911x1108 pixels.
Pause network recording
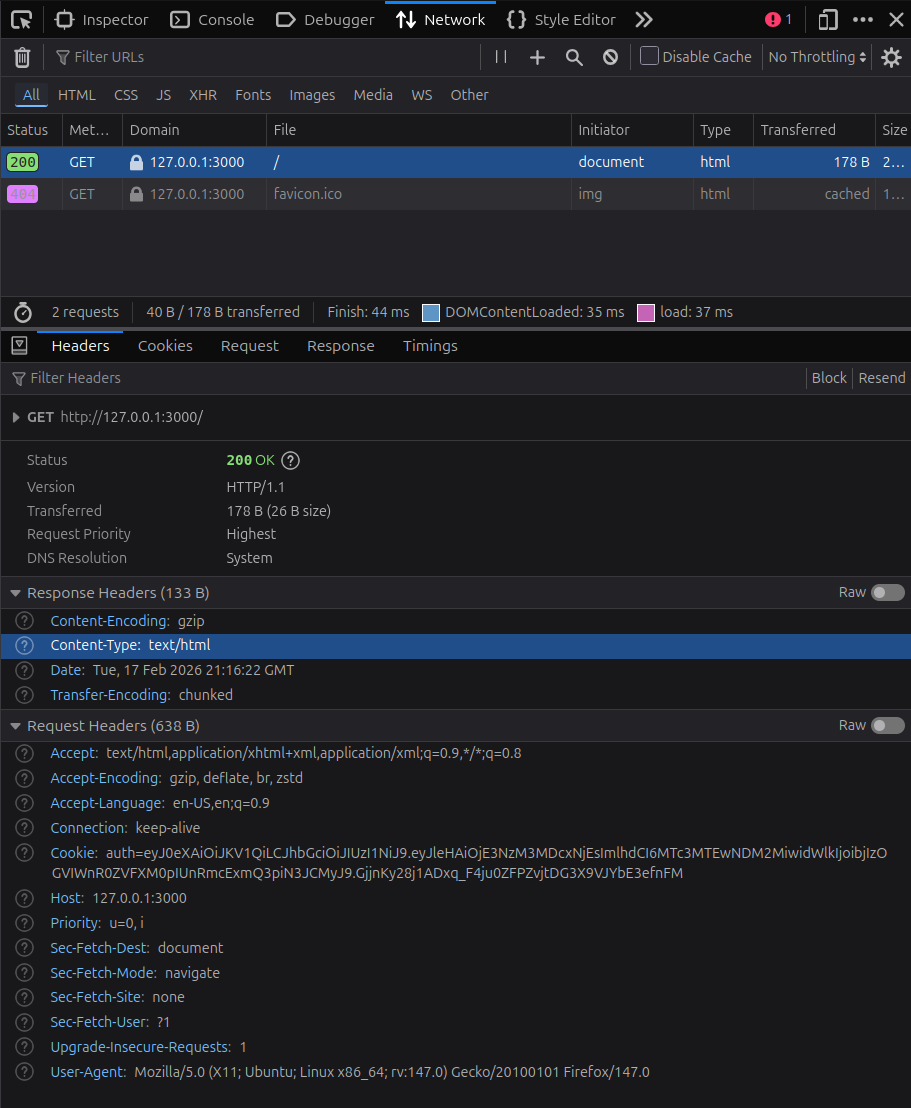coord(501,57)
